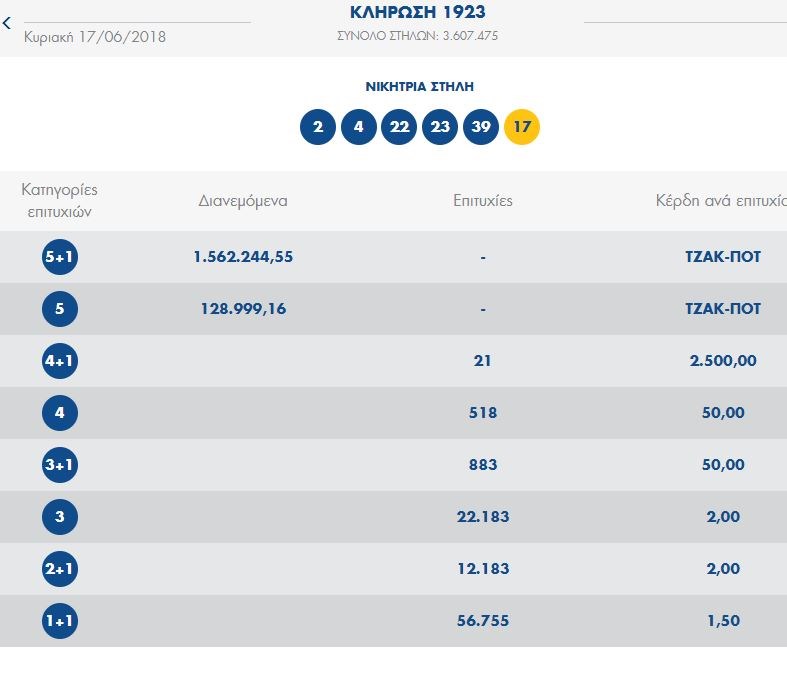Select the 4+1 category badge
787x676 pixels.
tap(60, 361)
